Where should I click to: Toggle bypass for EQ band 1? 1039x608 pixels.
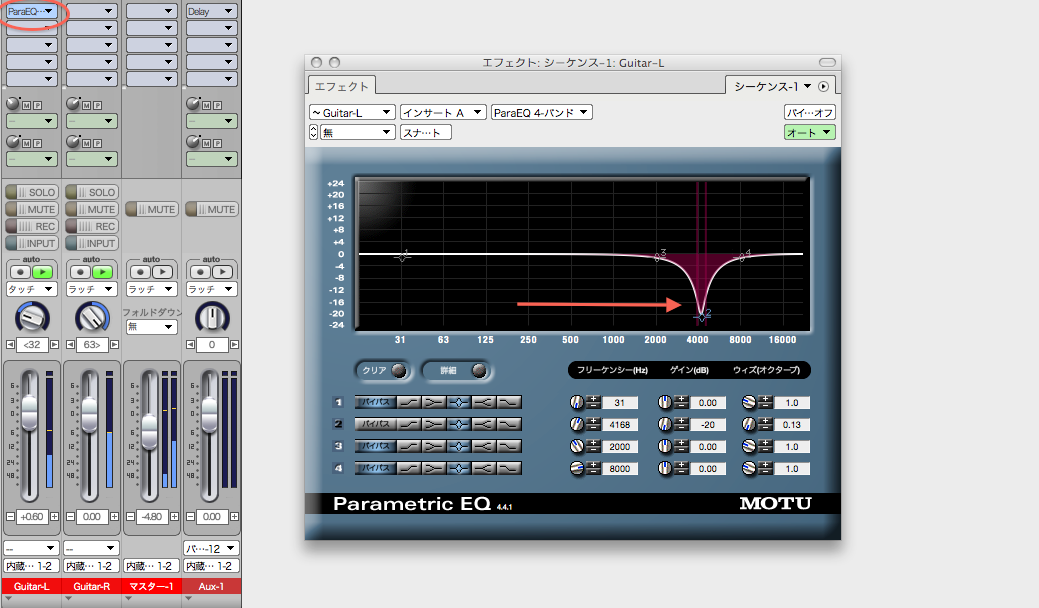[x=376, y=402]
